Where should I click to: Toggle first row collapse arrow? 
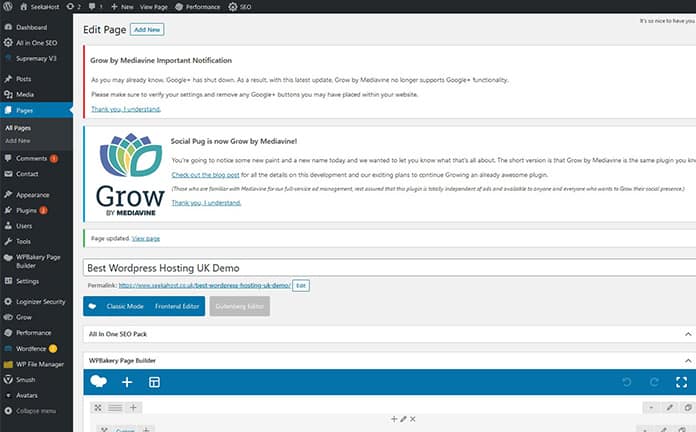pyautogui.click(x=651, y=408)
